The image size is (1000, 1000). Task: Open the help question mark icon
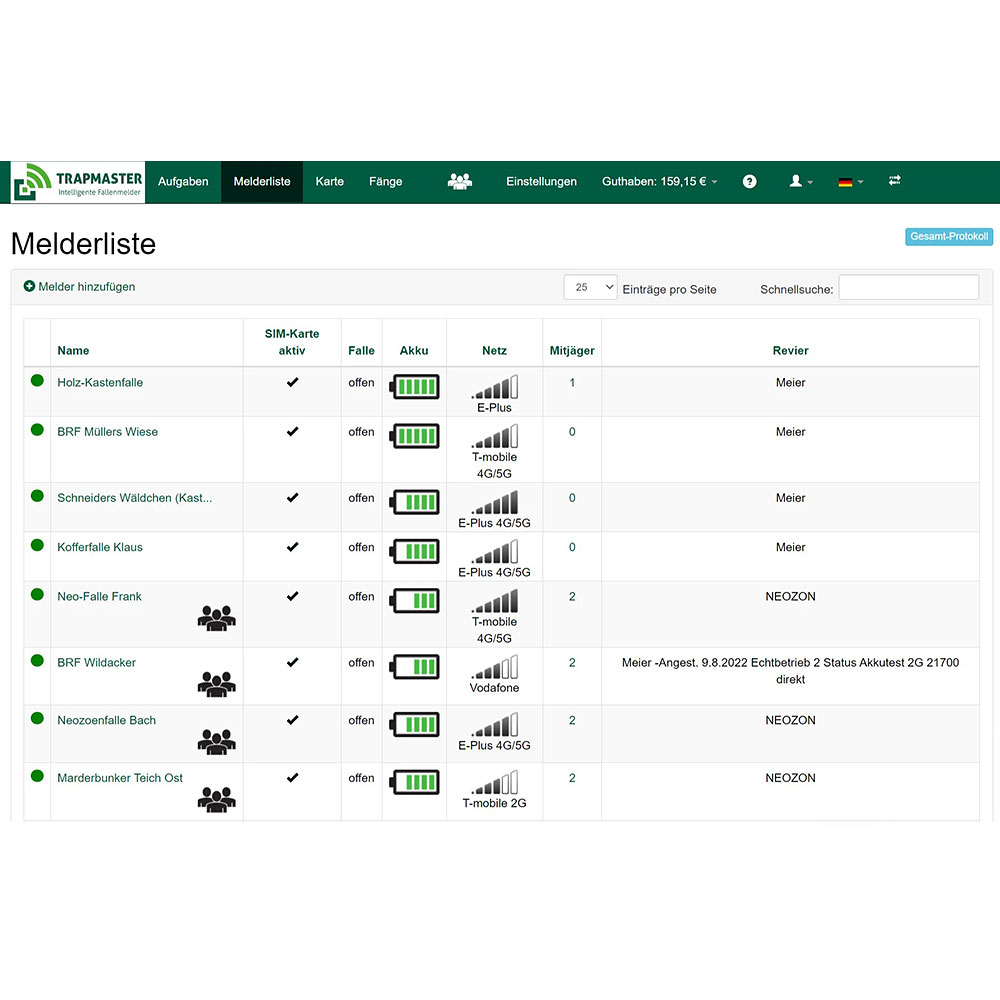tap(749, 181)
